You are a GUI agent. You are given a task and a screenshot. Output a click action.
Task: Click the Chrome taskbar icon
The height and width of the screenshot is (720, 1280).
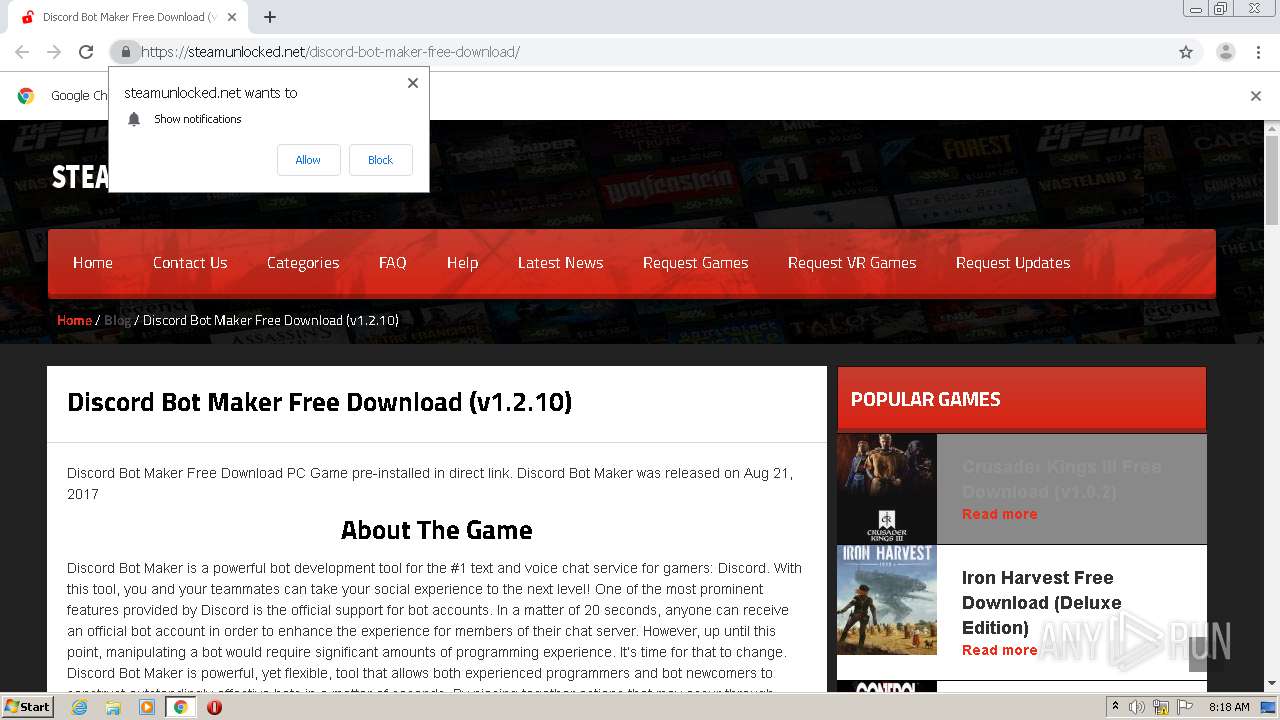(181, 707)
